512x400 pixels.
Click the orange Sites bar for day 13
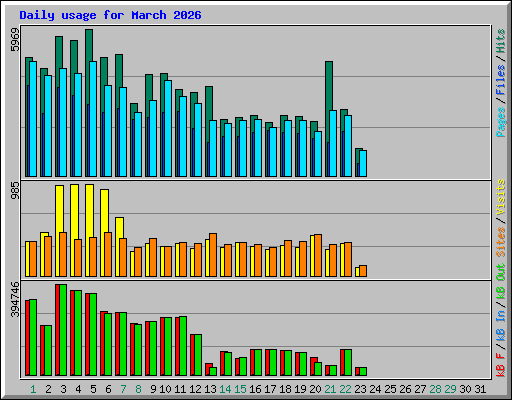coord(213,255)
